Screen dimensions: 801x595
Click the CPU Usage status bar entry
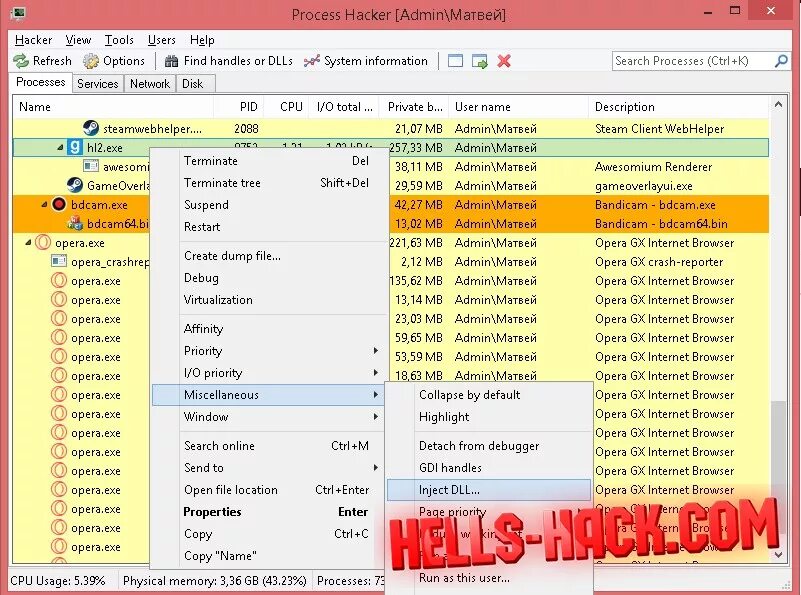coord(58,581)
